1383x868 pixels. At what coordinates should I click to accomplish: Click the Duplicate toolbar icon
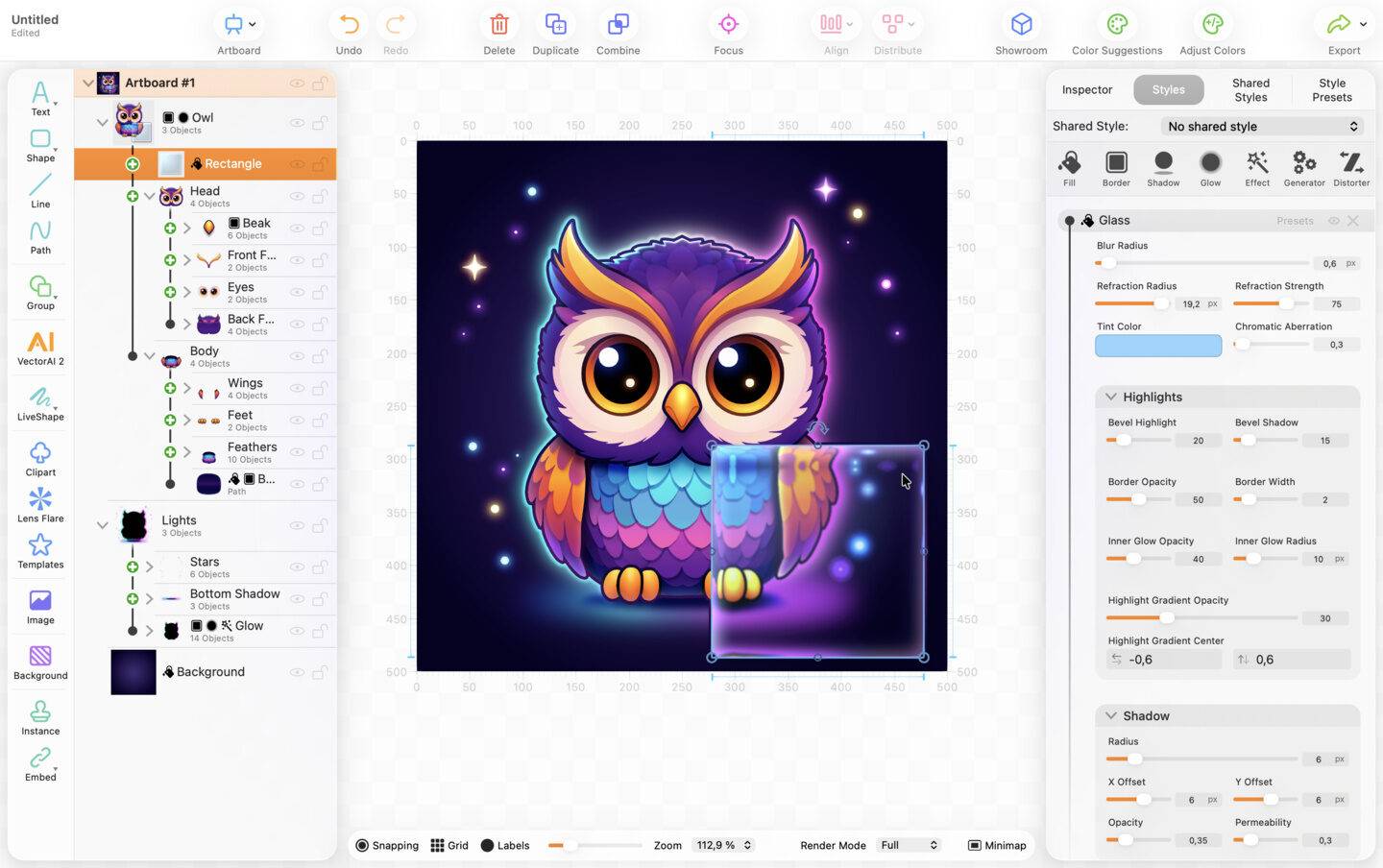[555, 24]
